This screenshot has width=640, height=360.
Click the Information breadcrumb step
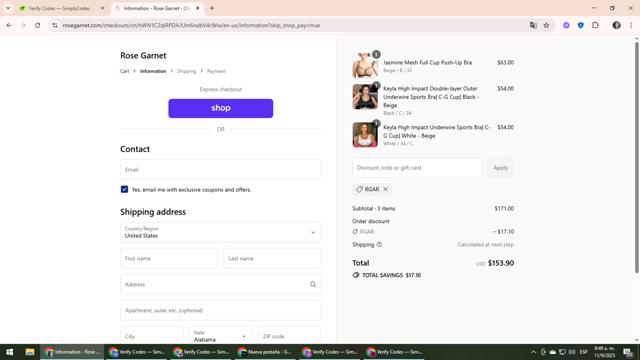point(153,71)
